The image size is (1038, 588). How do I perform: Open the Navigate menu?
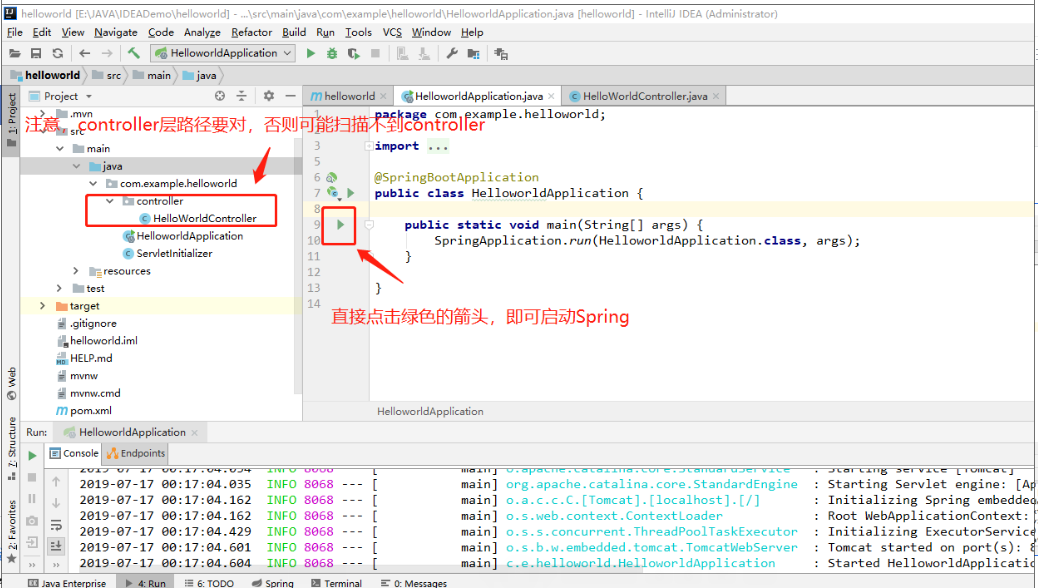pos(116,32)
